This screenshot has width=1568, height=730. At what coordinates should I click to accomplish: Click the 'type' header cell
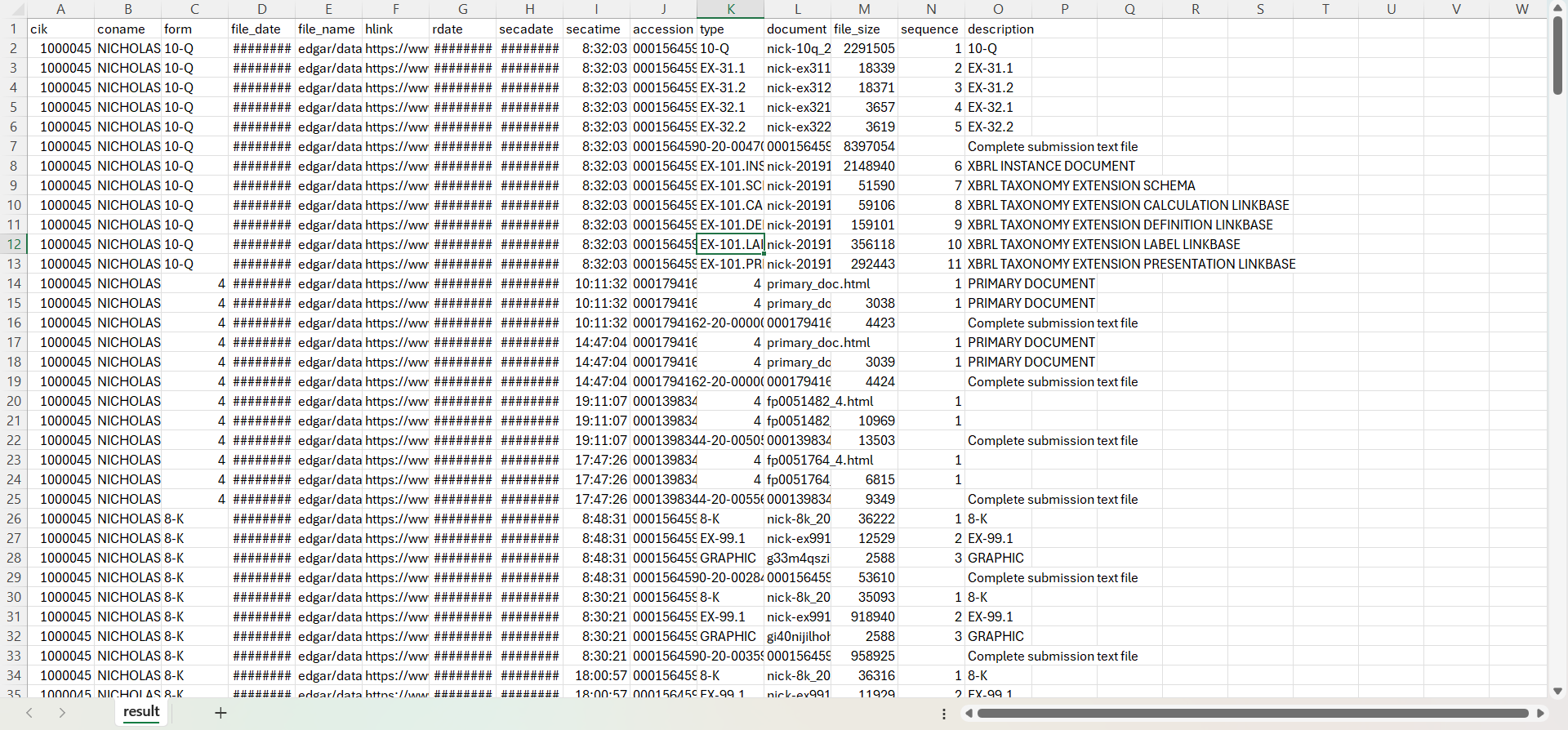pyautogui.click(x=730, y=29)
